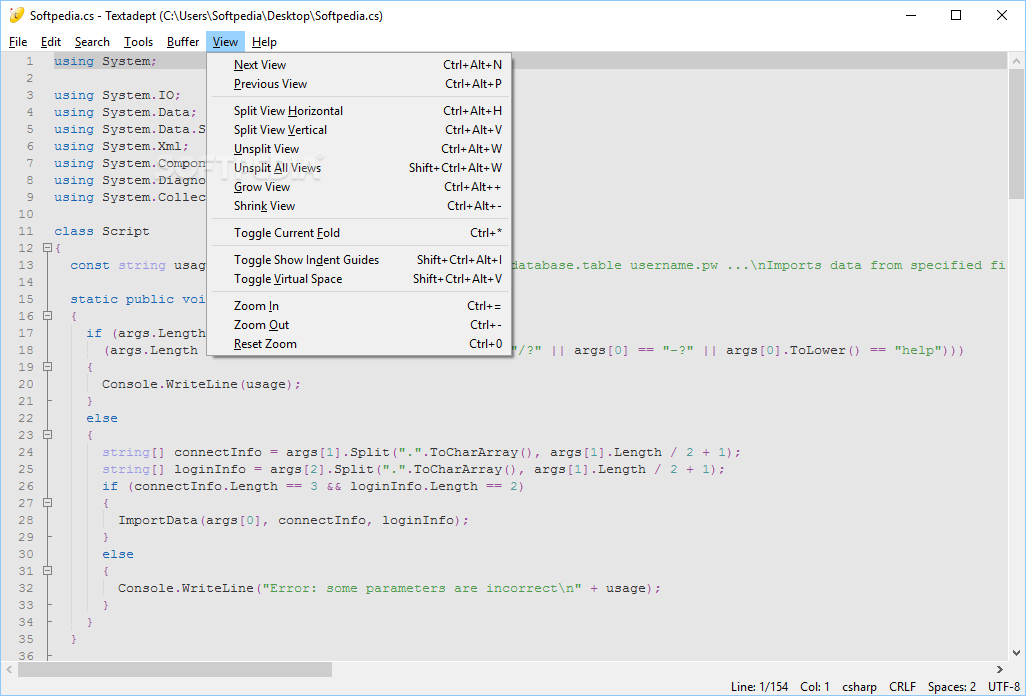Click the Spaces: 2 indentation indicator
The image size is (1026, 696).
pos(952,687)
